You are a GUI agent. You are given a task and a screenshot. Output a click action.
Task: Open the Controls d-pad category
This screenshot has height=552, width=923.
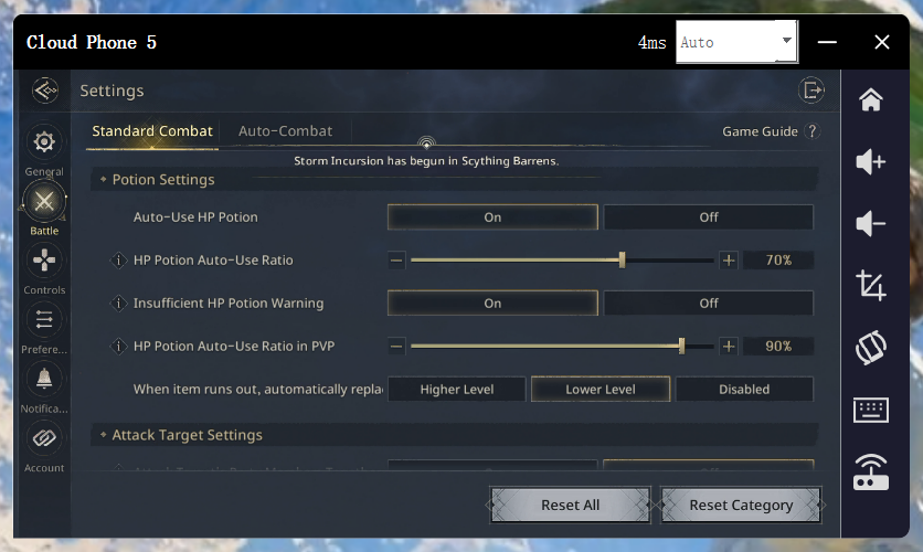pos(44,260)
